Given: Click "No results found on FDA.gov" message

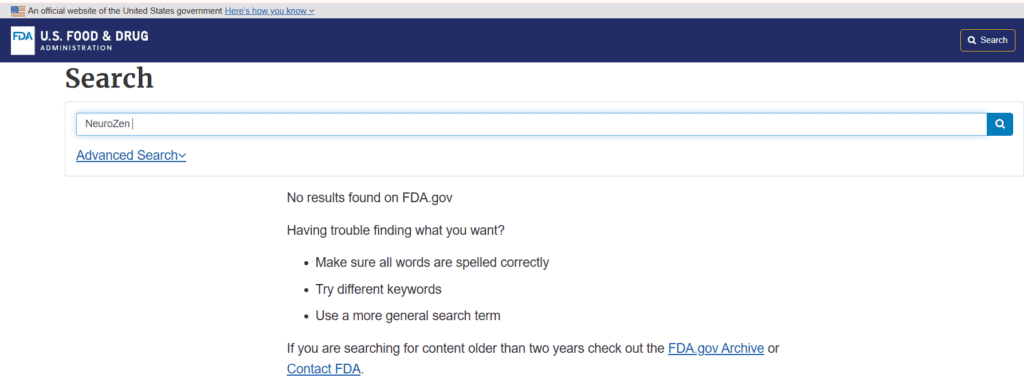Looking at the screenshot, I should tap(370, 197).
